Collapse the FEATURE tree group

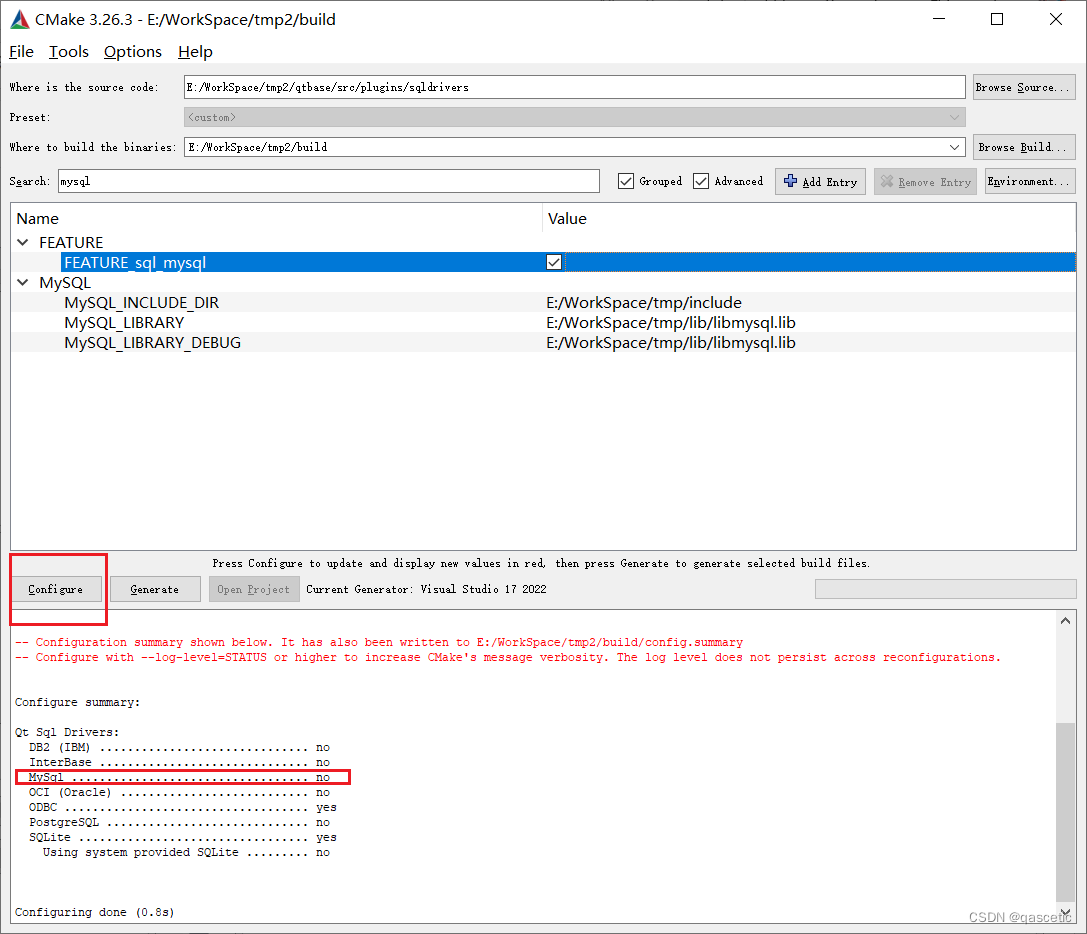[22, 242]
